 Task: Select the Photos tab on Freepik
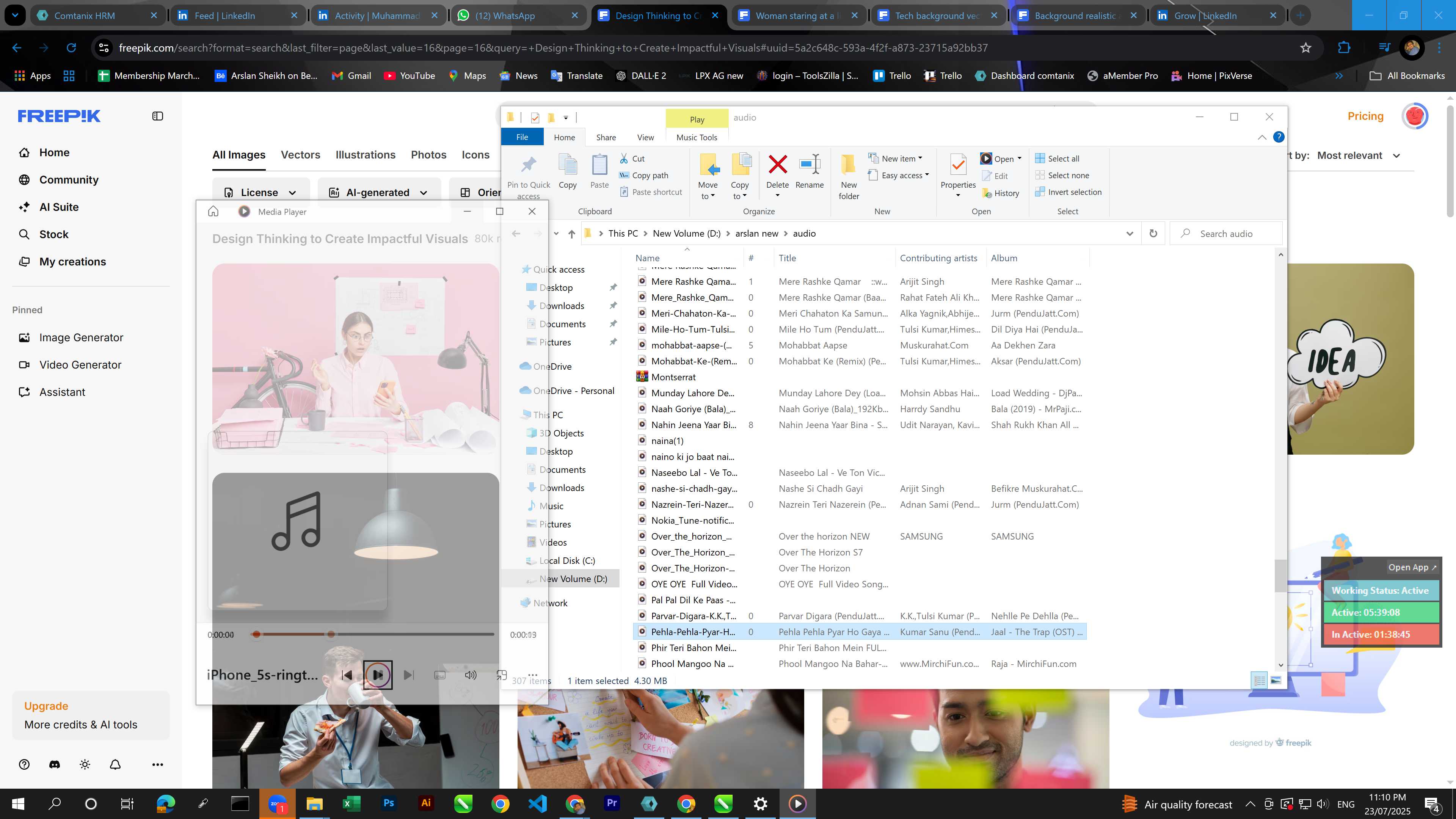pos(428,155)
